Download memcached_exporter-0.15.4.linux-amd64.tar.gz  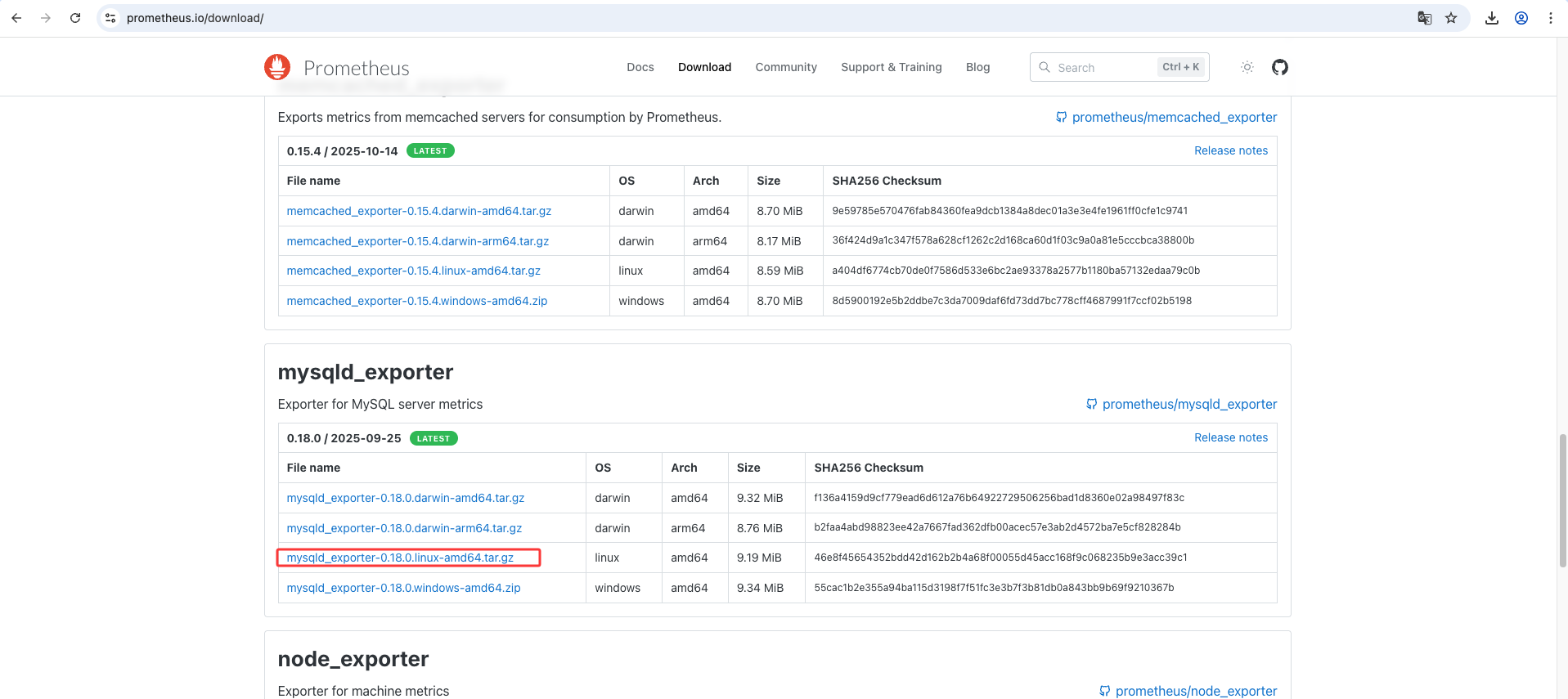(414, 271)
